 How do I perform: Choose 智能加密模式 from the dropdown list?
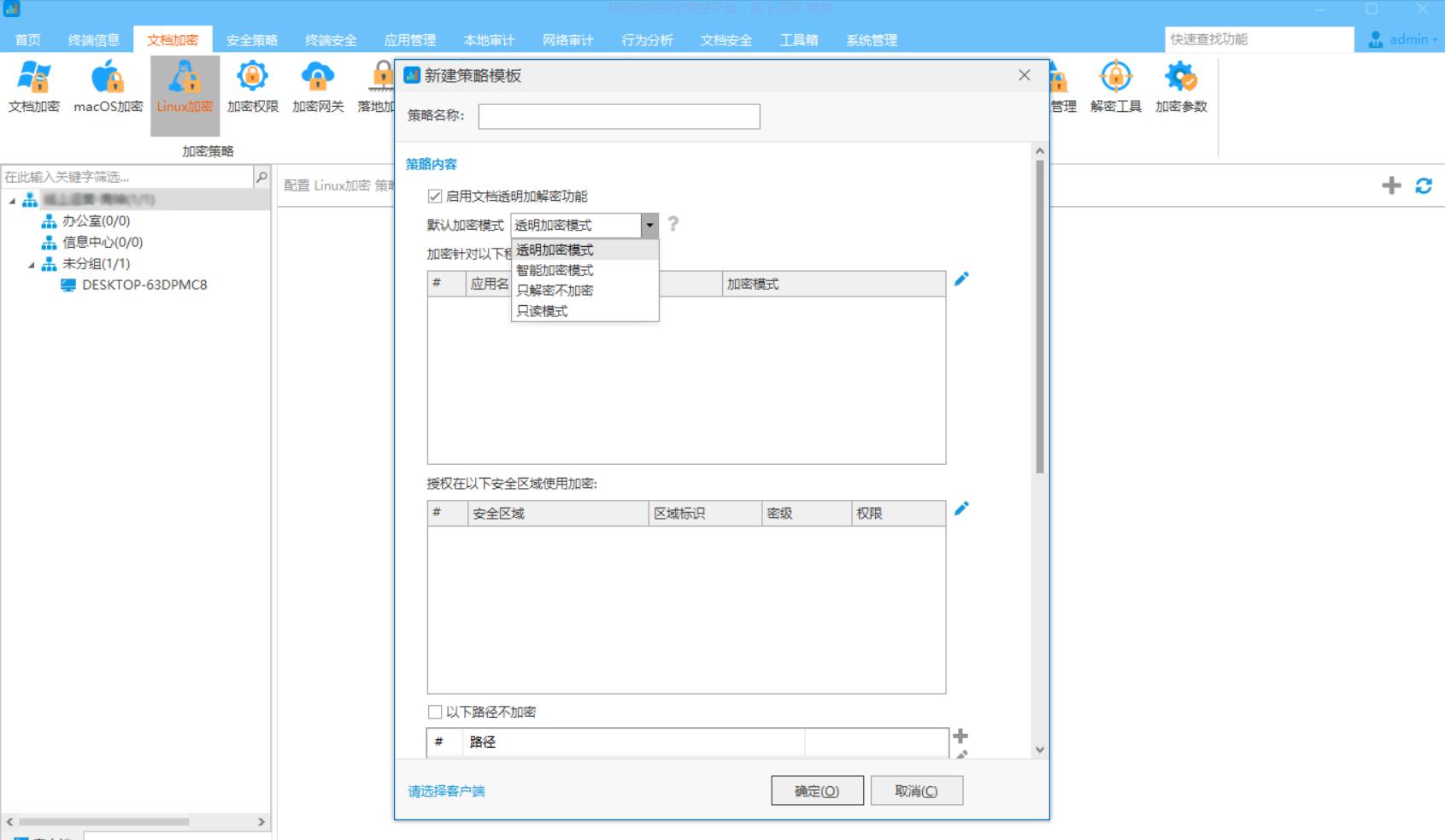click(555, 270)
